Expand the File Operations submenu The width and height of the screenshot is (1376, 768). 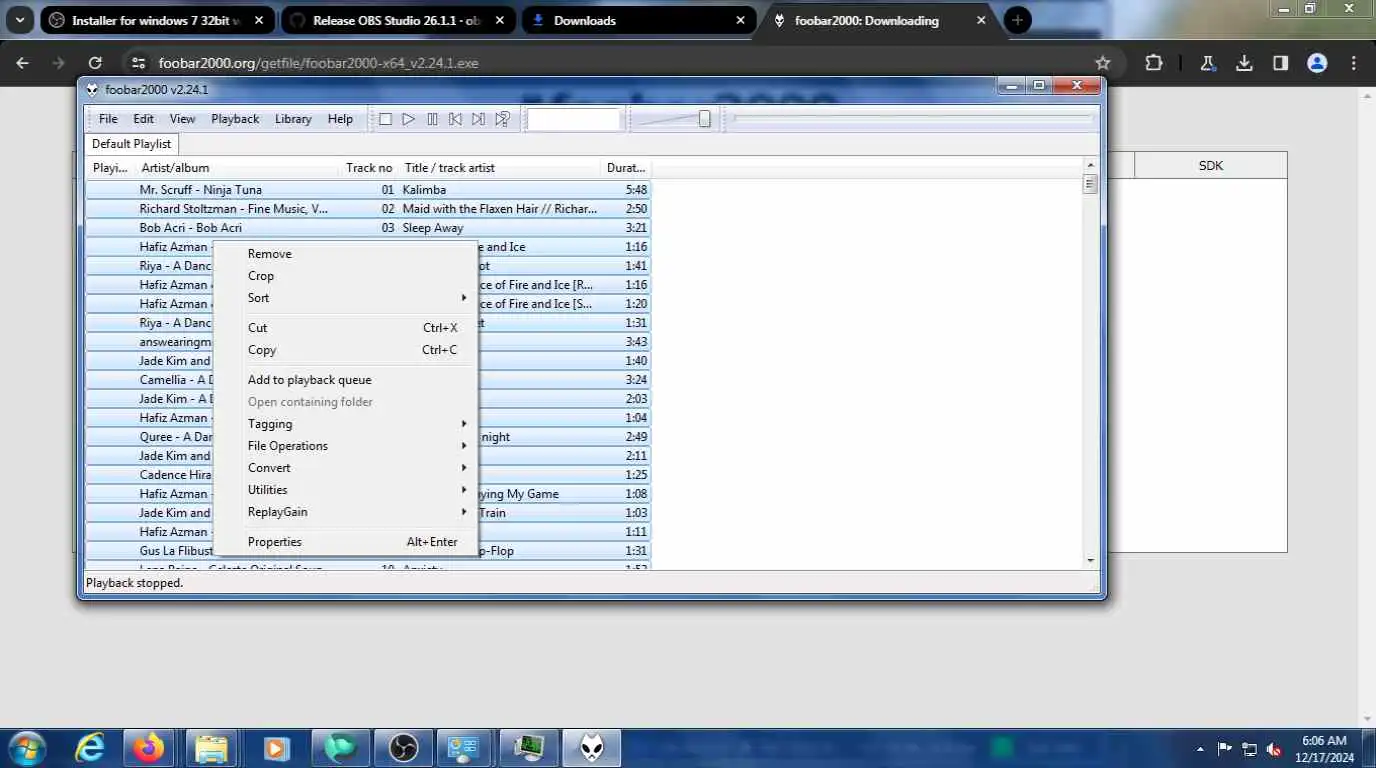coord(346,446)
